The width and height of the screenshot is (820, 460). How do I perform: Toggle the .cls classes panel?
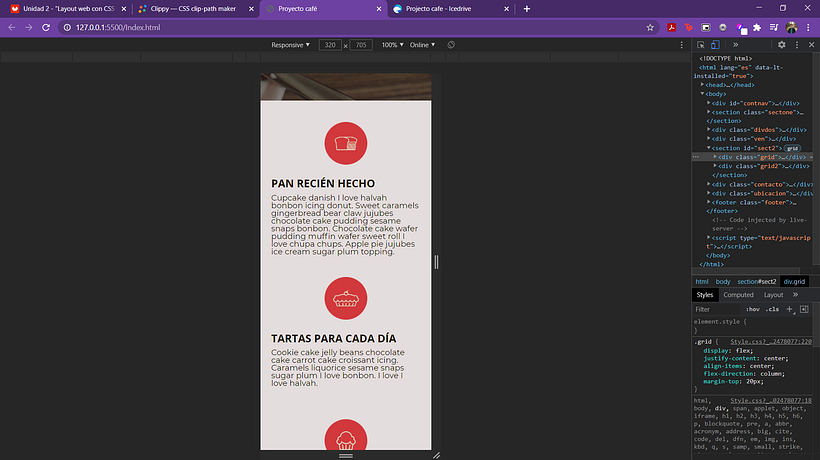(x=772, y=309)
